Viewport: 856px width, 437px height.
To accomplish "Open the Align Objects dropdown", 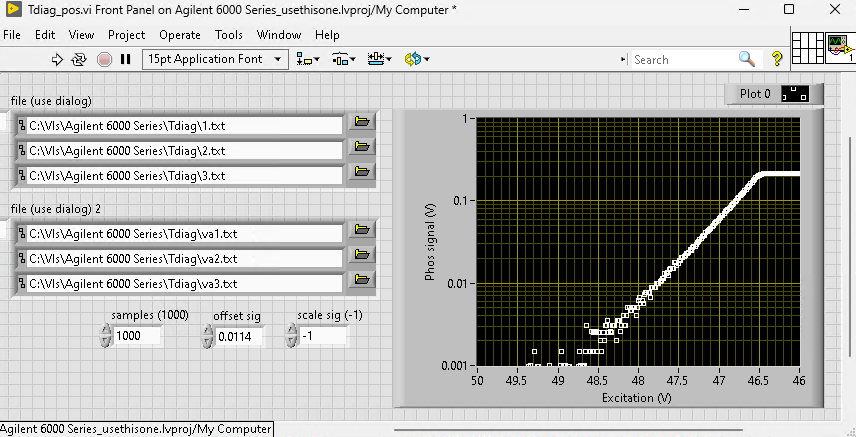I will click(x=309, y=60).
